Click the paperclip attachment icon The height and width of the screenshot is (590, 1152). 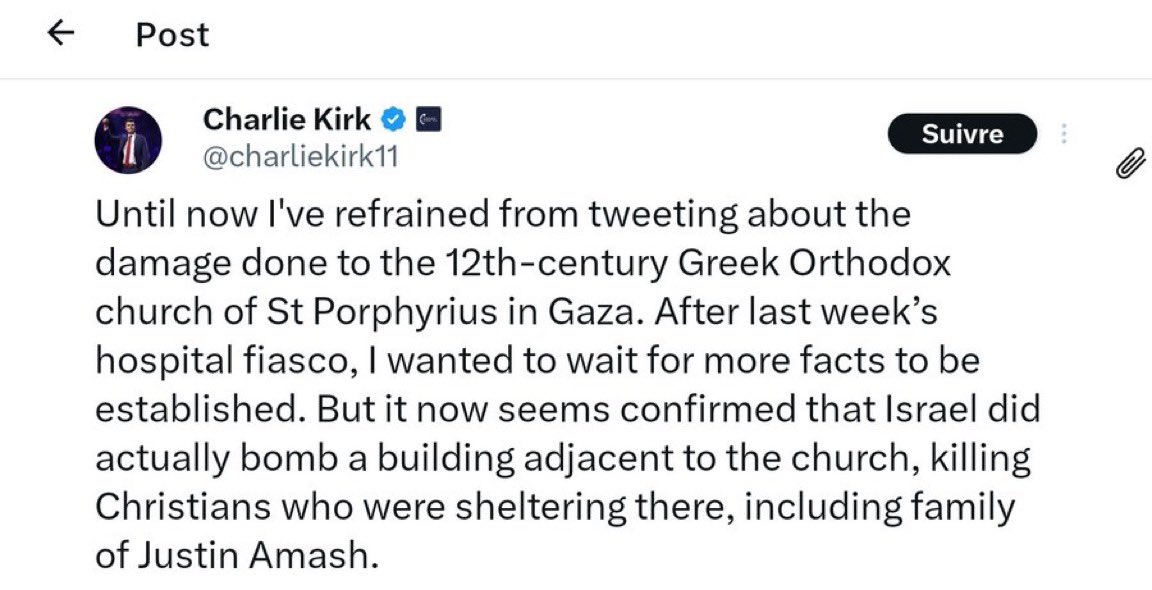(x=1129, y=163)
